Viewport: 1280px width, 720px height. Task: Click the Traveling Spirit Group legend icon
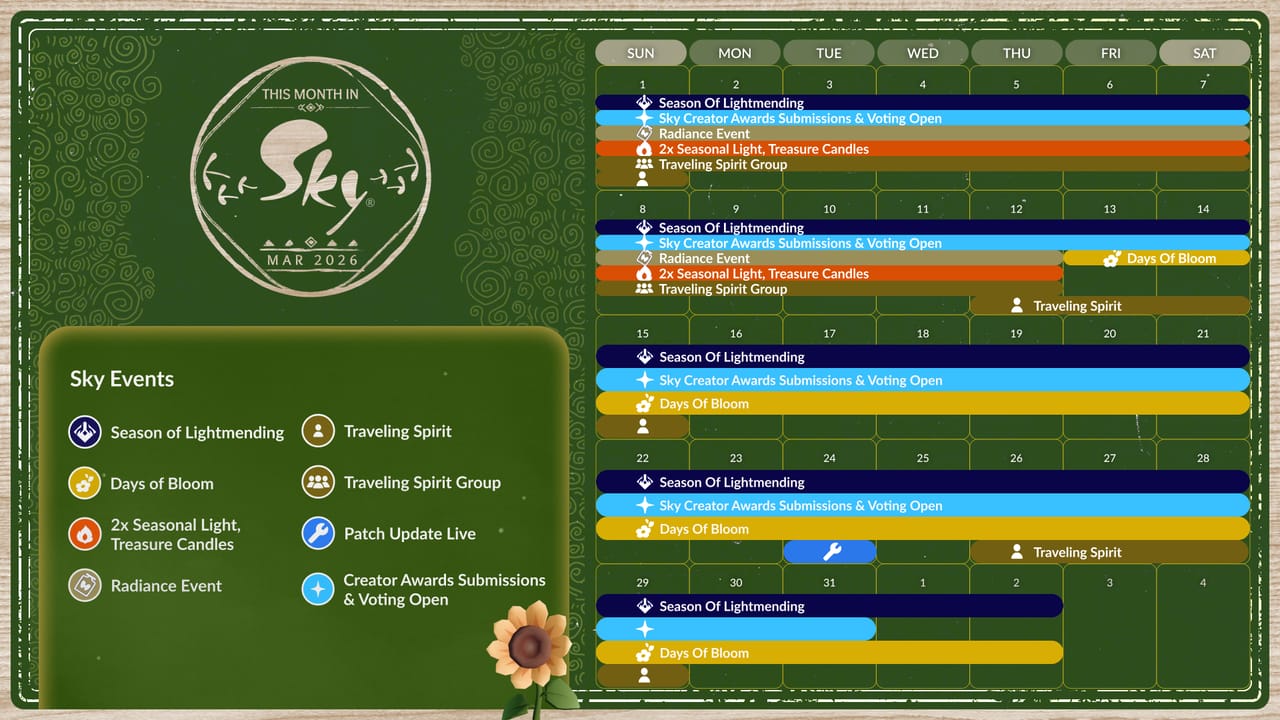tap(318, 482)
